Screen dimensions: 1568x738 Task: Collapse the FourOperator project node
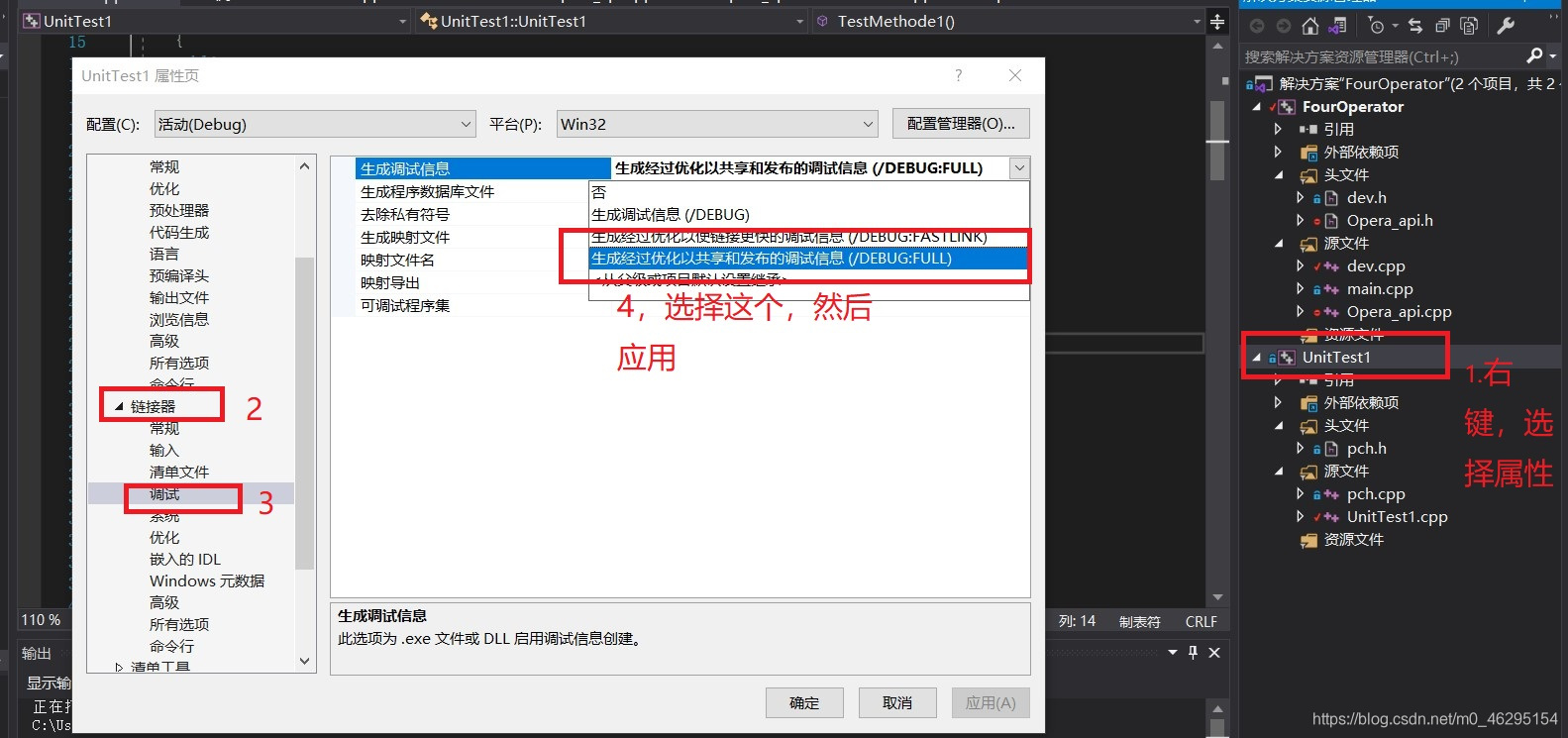(x=1258, y=107)
